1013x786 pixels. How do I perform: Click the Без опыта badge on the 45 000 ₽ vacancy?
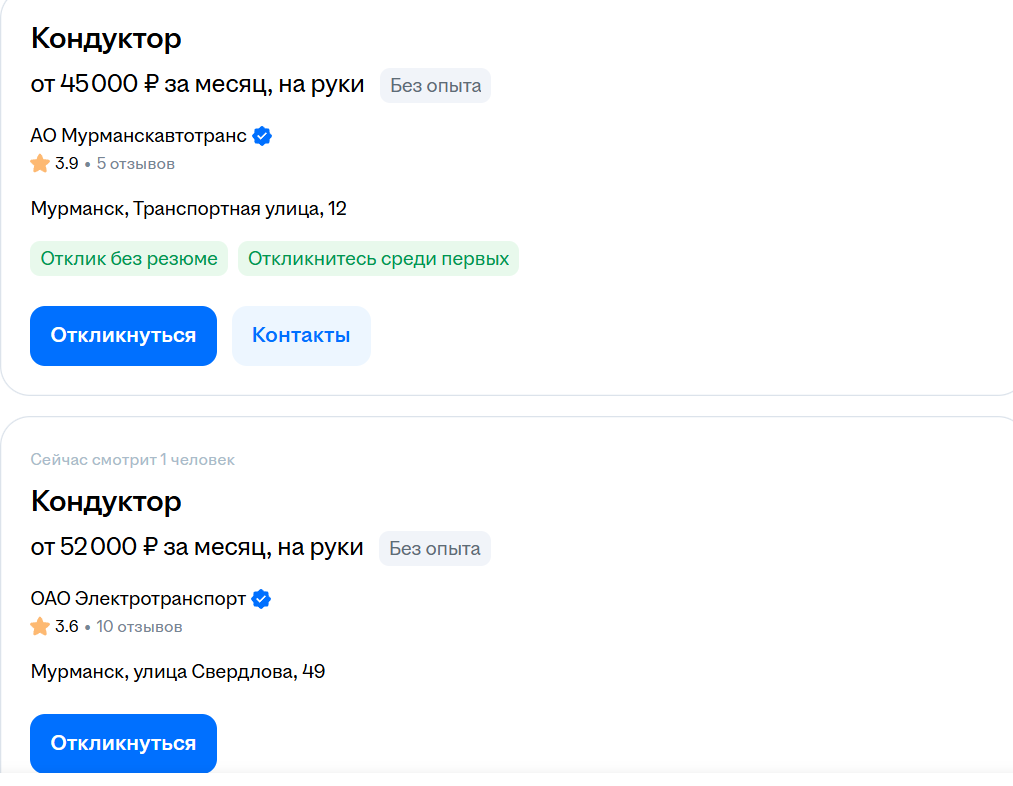(x=435, y=86)
